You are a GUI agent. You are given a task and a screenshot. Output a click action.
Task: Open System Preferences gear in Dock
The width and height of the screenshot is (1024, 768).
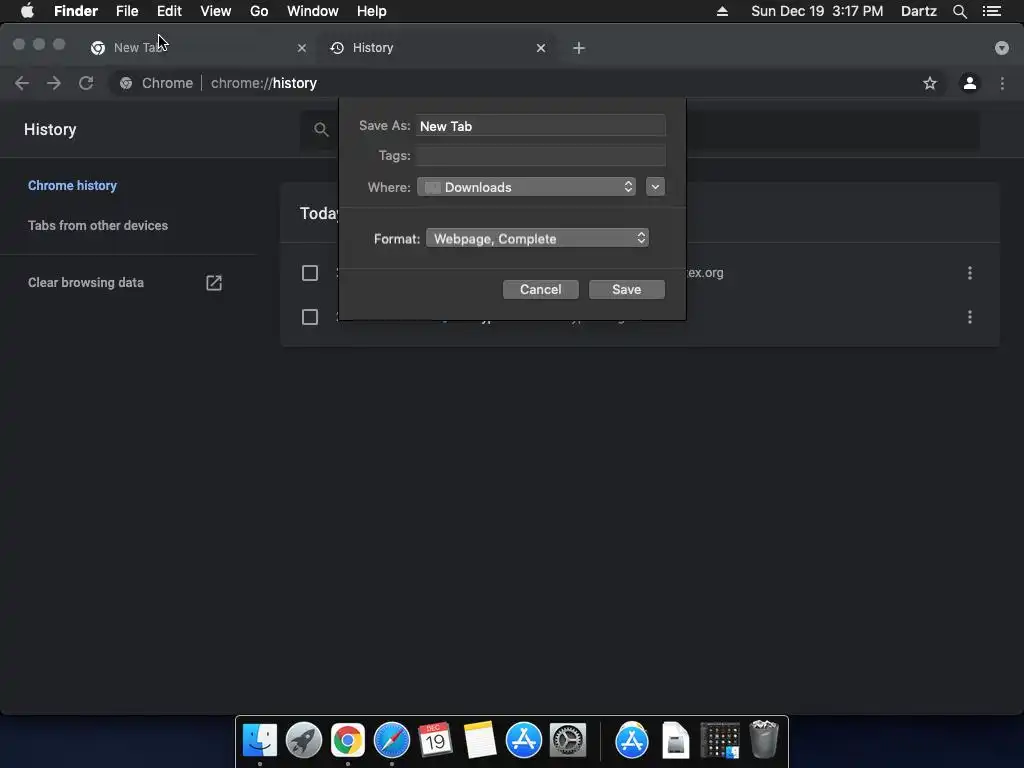[x=568, y=741]
